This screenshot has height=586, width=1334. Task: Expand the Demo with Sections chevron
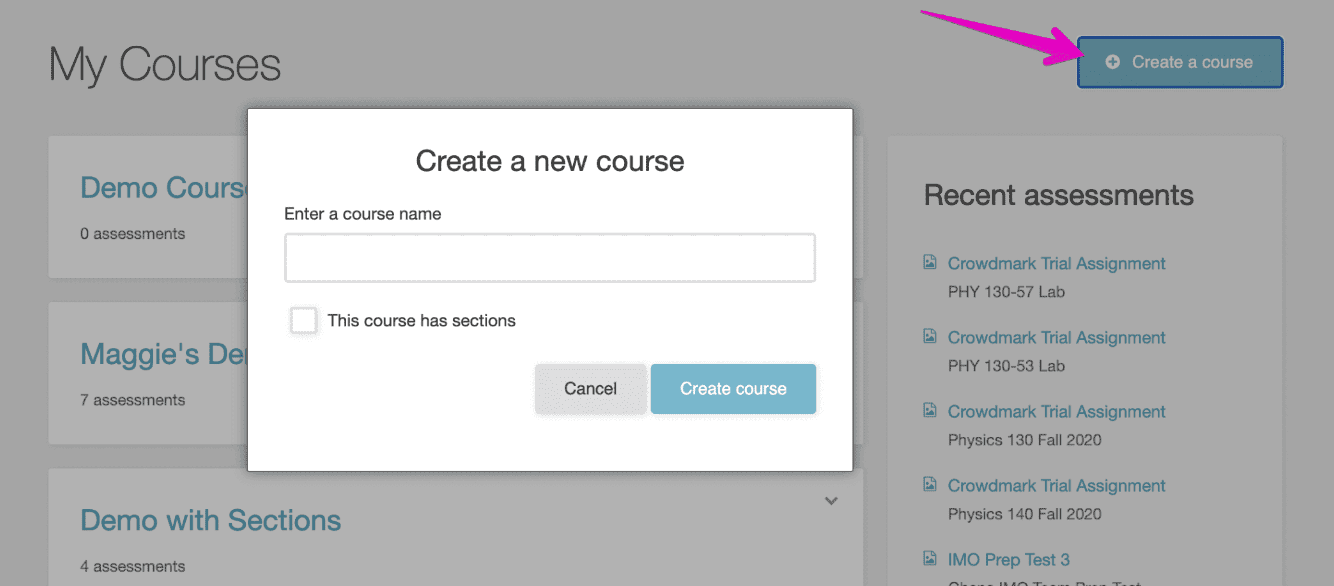[x=831, y=501]
